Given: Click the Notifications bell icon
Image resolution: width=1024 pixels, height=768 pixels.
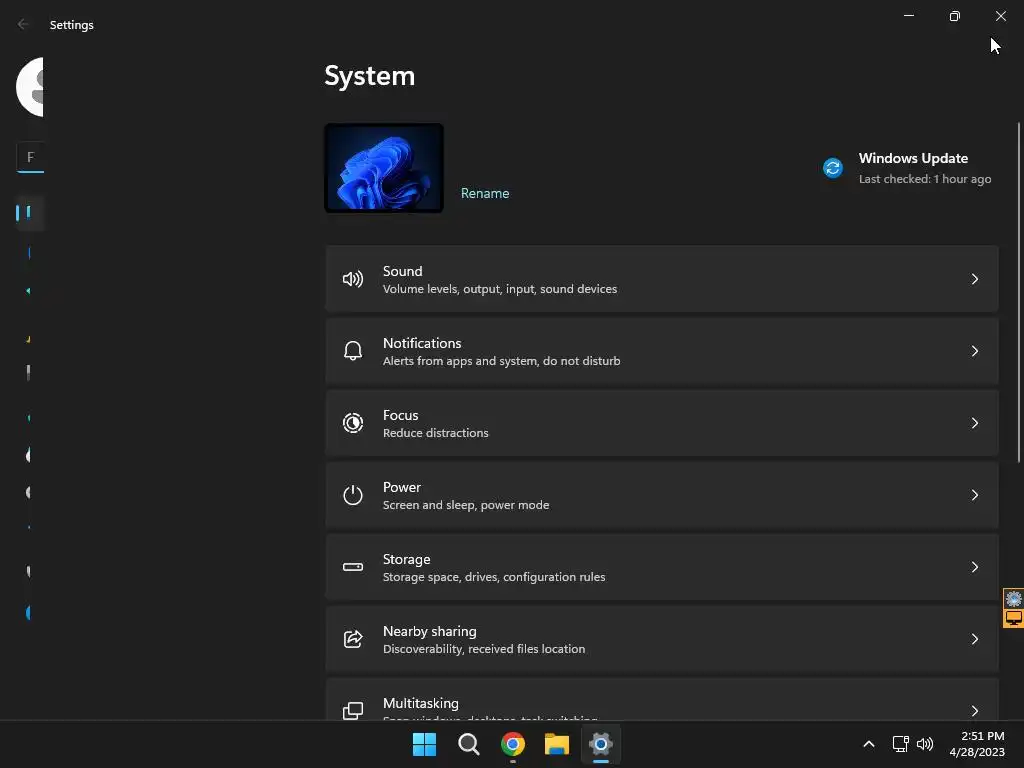Looking at the screenshot, I should [353, 351].
